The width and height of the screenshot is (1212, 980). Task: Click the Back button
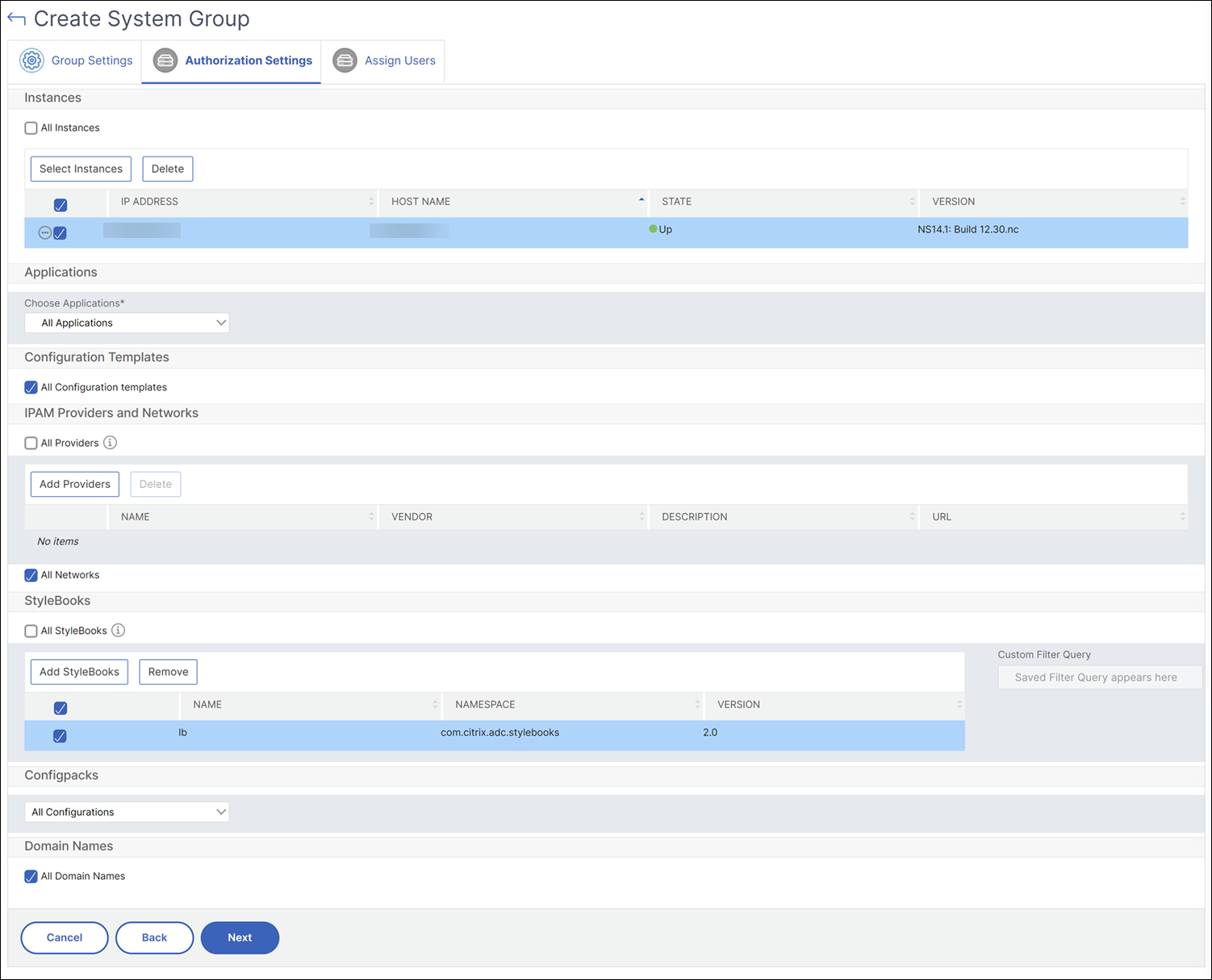coord(154,937)
